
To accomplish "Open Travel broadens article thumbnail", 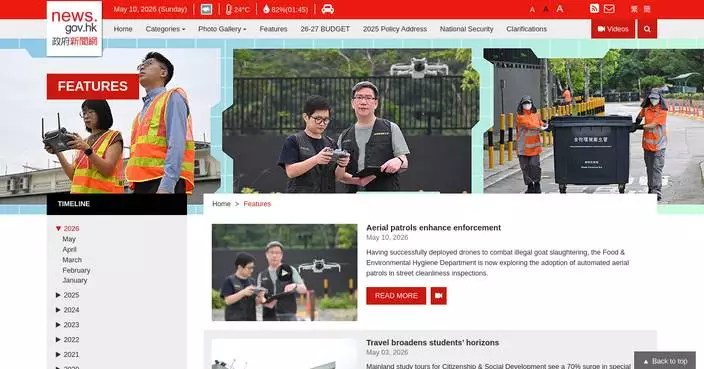I will click(285, 354).
